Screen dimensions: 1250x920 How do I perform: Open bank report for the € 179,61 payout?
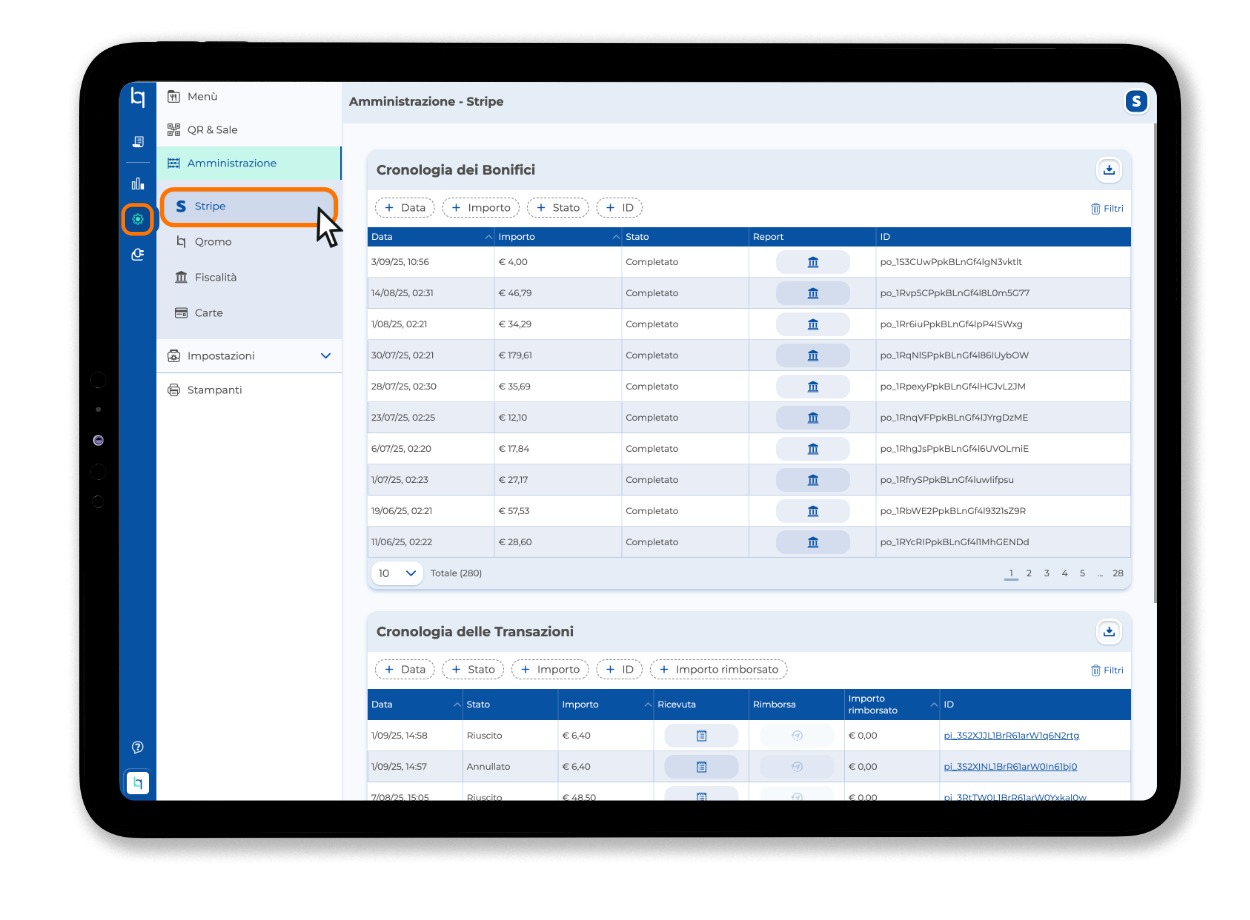click(x=813, y=355)
